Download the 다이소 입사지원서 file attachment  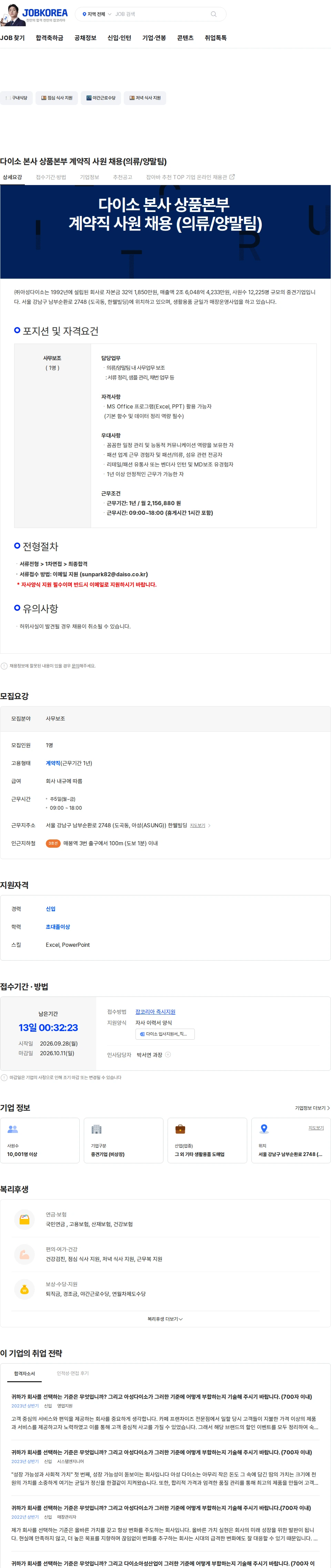pos(165,1034)
